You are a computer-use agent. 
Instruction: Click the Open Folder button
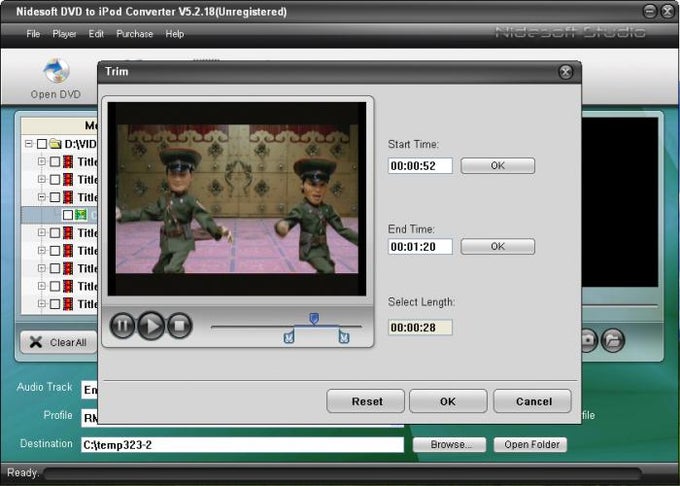pyautogui.click(x=530, y=444)
